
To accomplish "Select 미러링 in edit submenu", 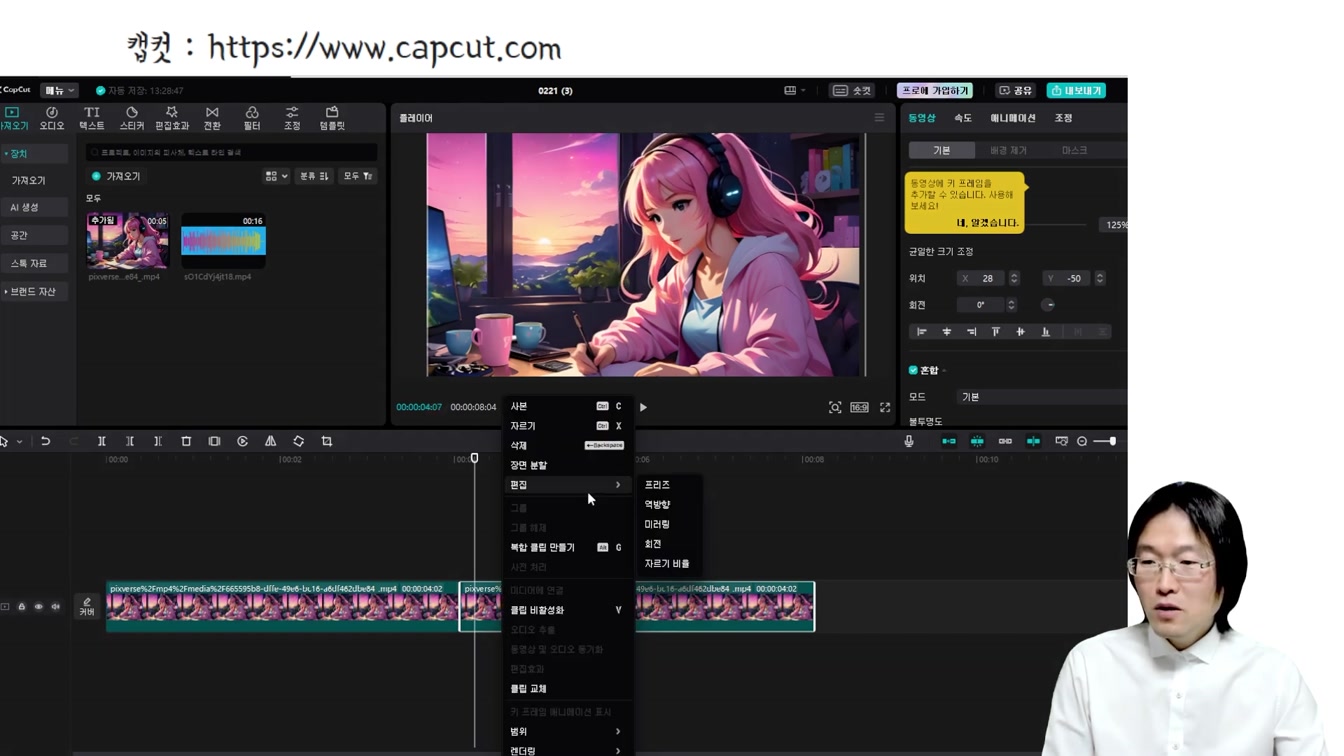I will [668, 524].
